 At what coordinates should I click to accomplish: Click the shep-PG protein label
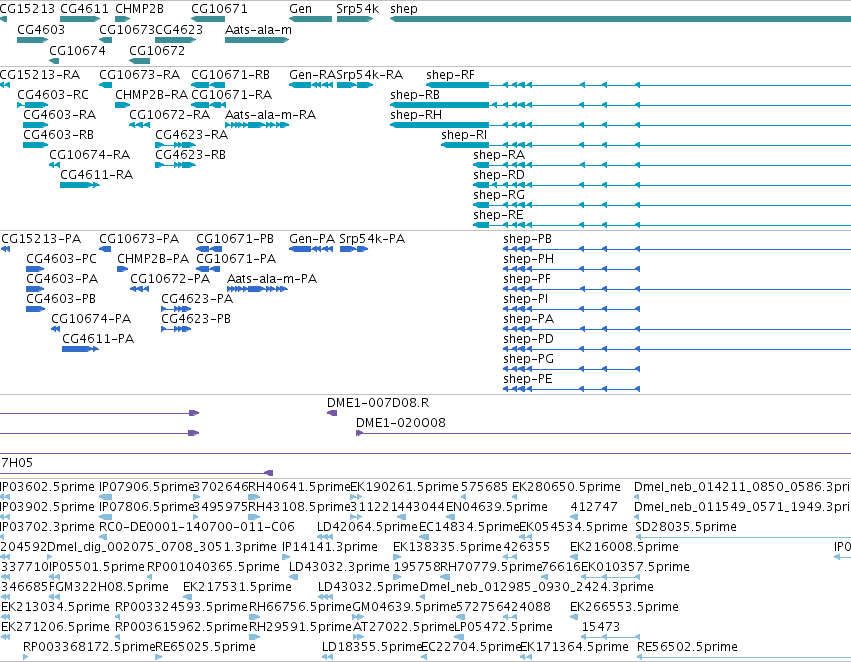click(x=529, y=359)
